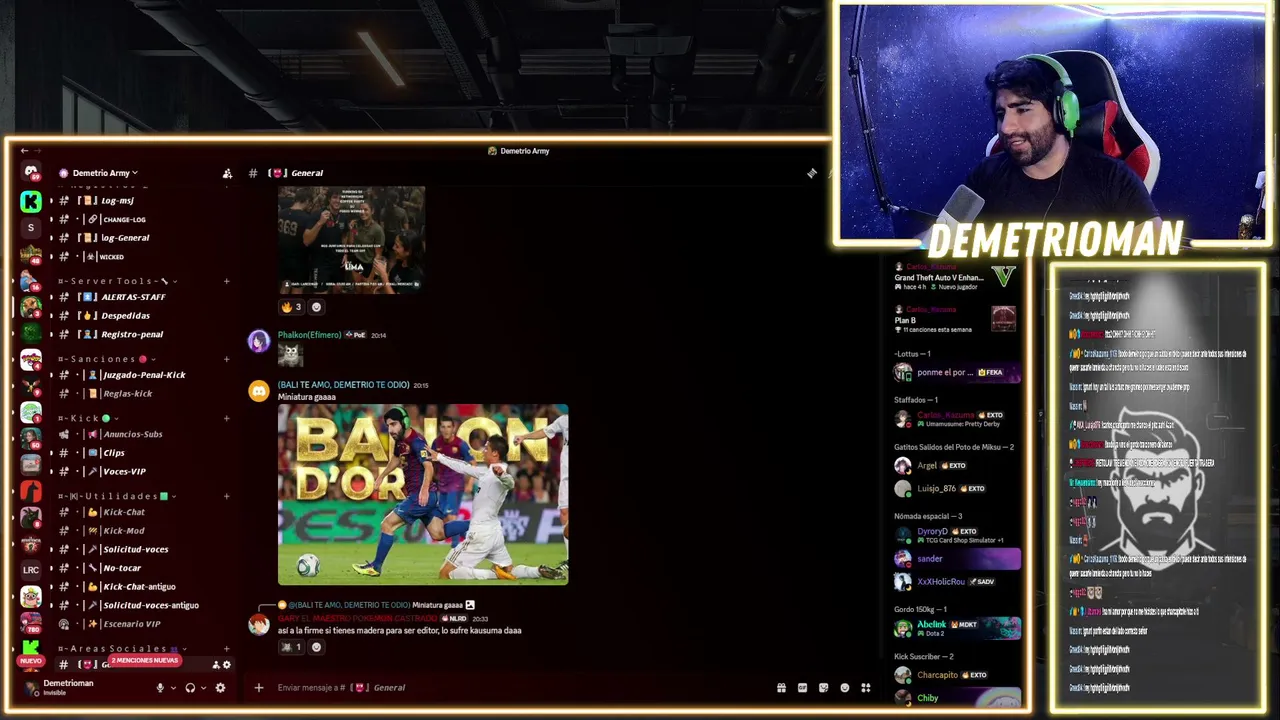Click the invite members icon beside Demetrio Army
Viewport: 1280px width, 720px height.
click(x=227, y=173)
